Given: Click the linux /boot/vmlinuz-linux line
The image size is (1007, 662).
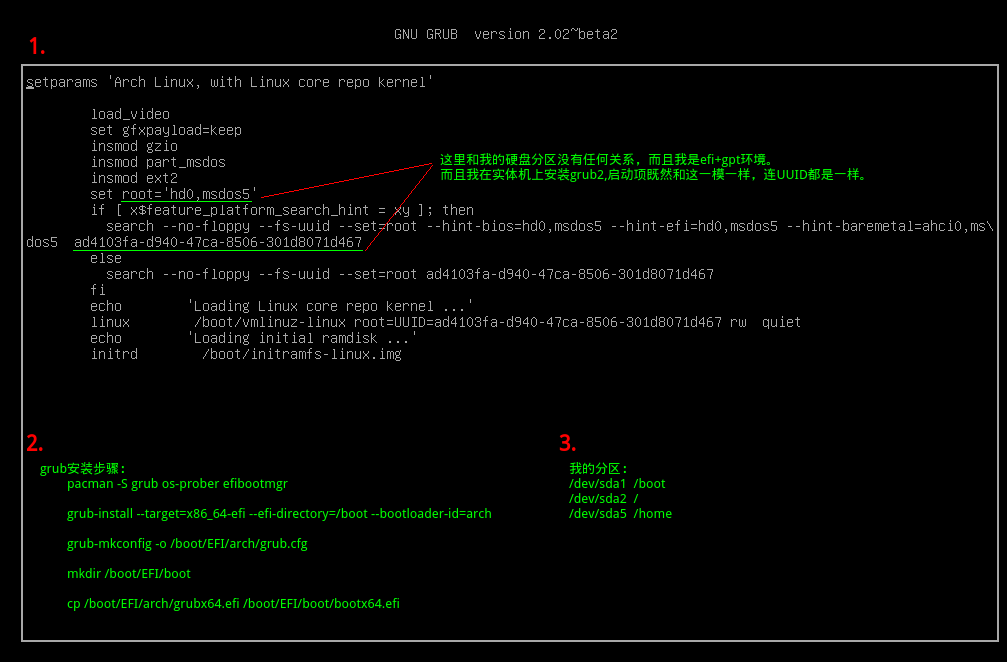Looking at the screenshot, I should 446,322.
